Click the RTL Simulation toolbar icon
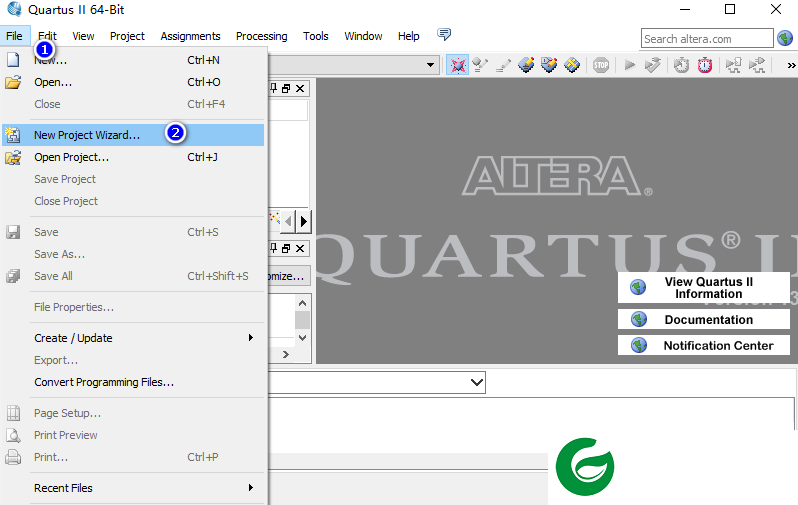The height and width of the screenshot is (505, 798). (x=733, y=65)
